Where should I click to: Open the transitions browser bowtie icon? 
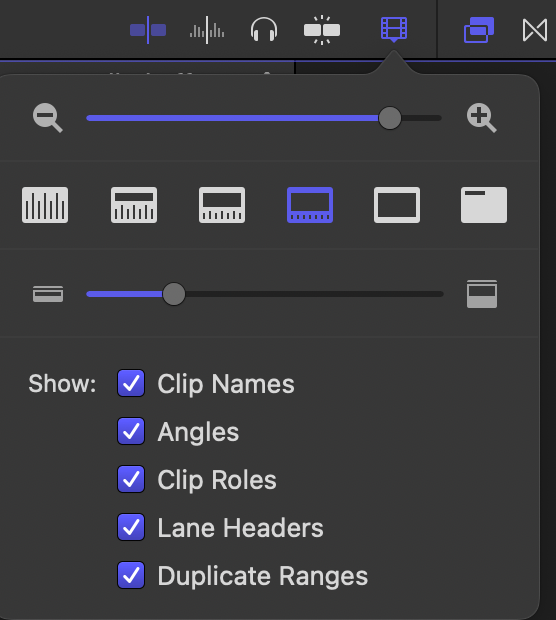(x=535, y=30)
